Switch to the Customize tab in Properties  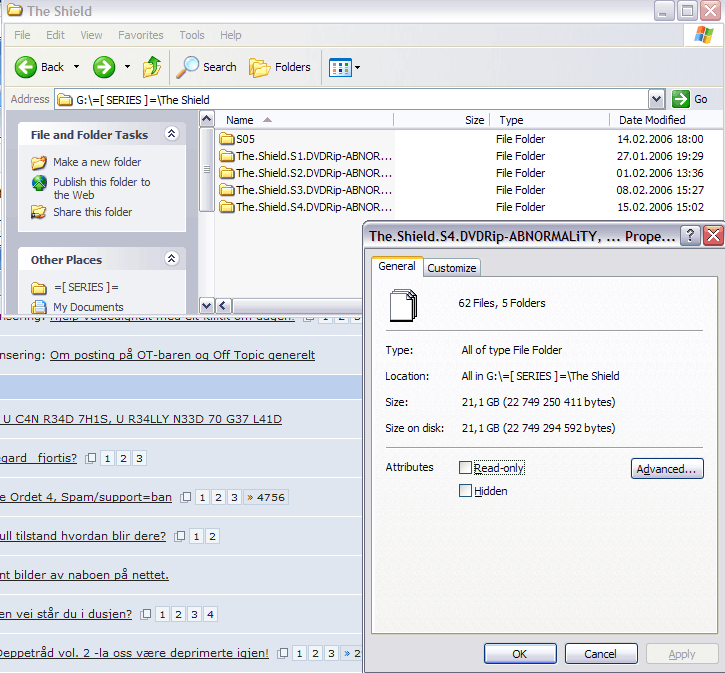(x=452, y=268)
